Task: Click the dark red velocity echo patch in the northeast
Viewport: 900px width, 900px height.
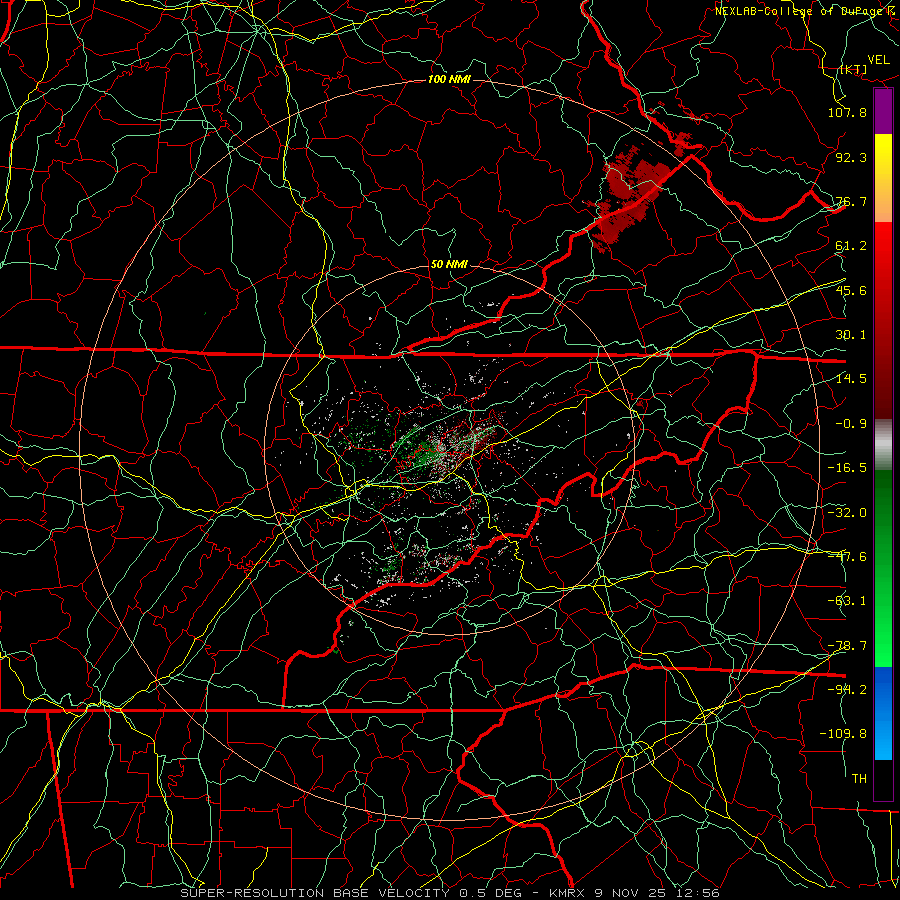Action: [630, 195]
